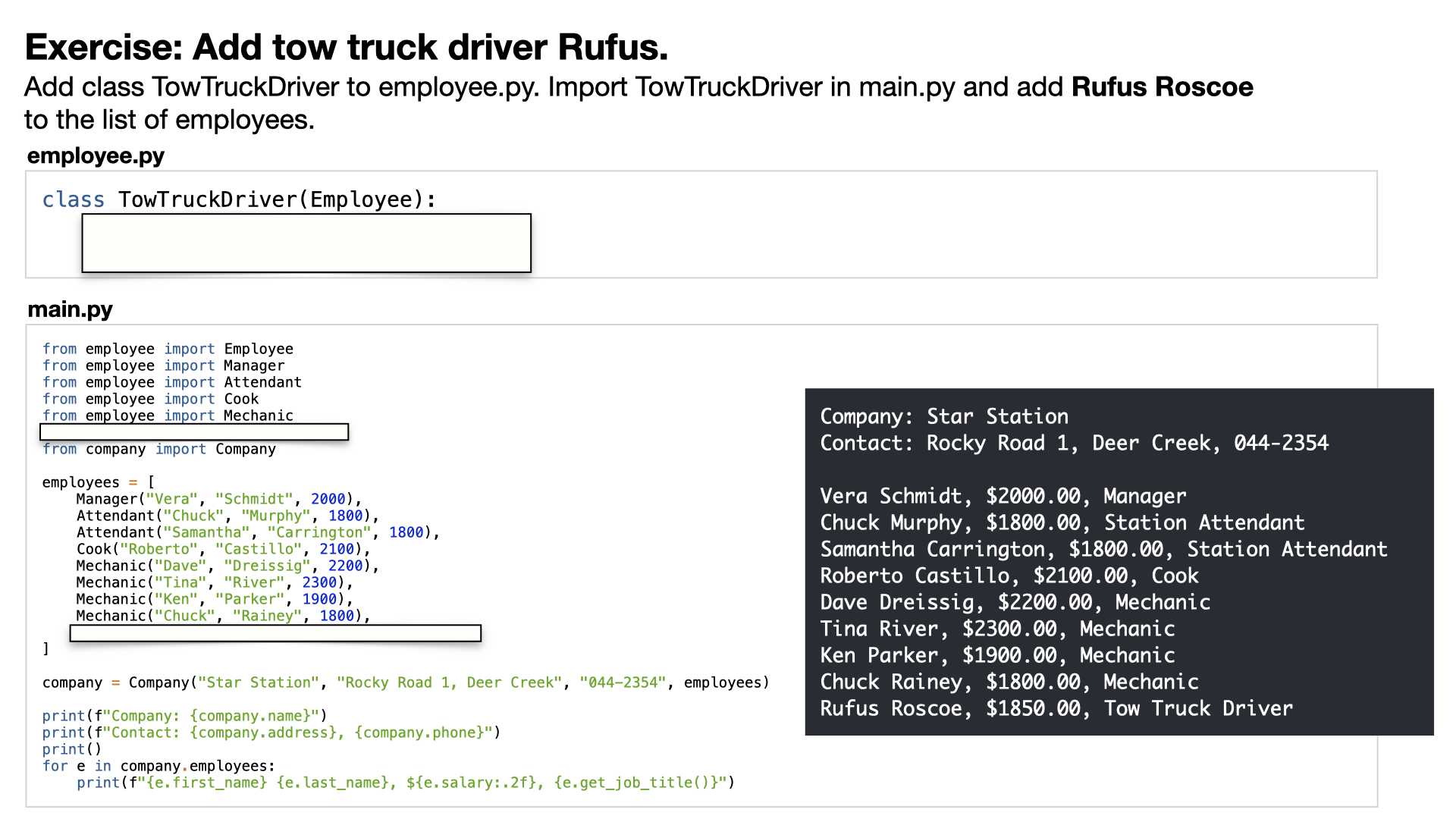Click 'from employee import Manager' line
The width and height of the screenshot is (1456, 819).
164,366
